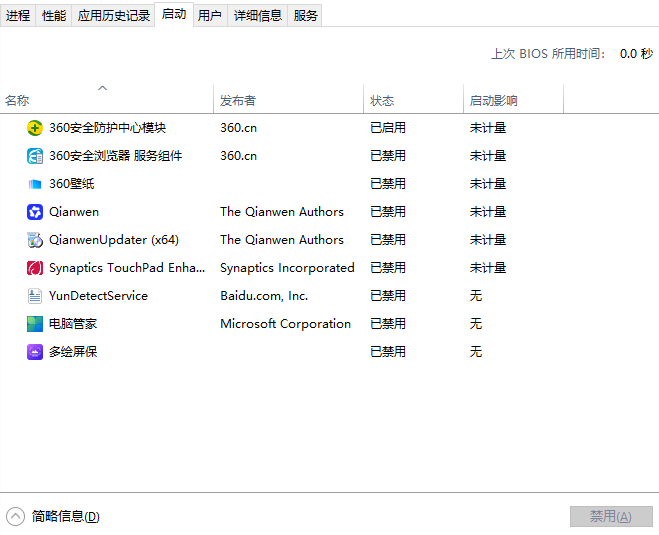Viewport: 659px width, 535px height.
Task: Click the 0.0 秒 BIOS time value
Action: click(x=636, y=54)
